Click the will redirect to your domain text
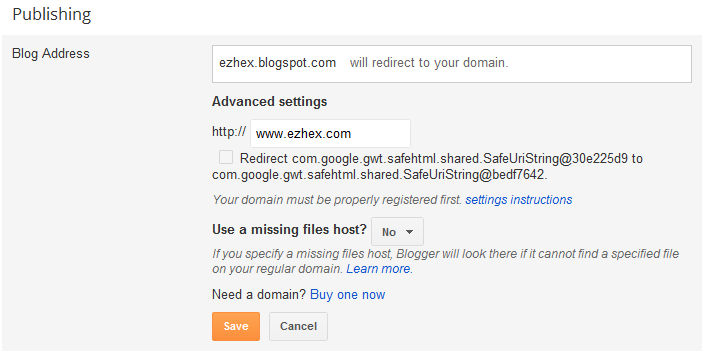This screenshot has width=705, height=361. [429, 62]
